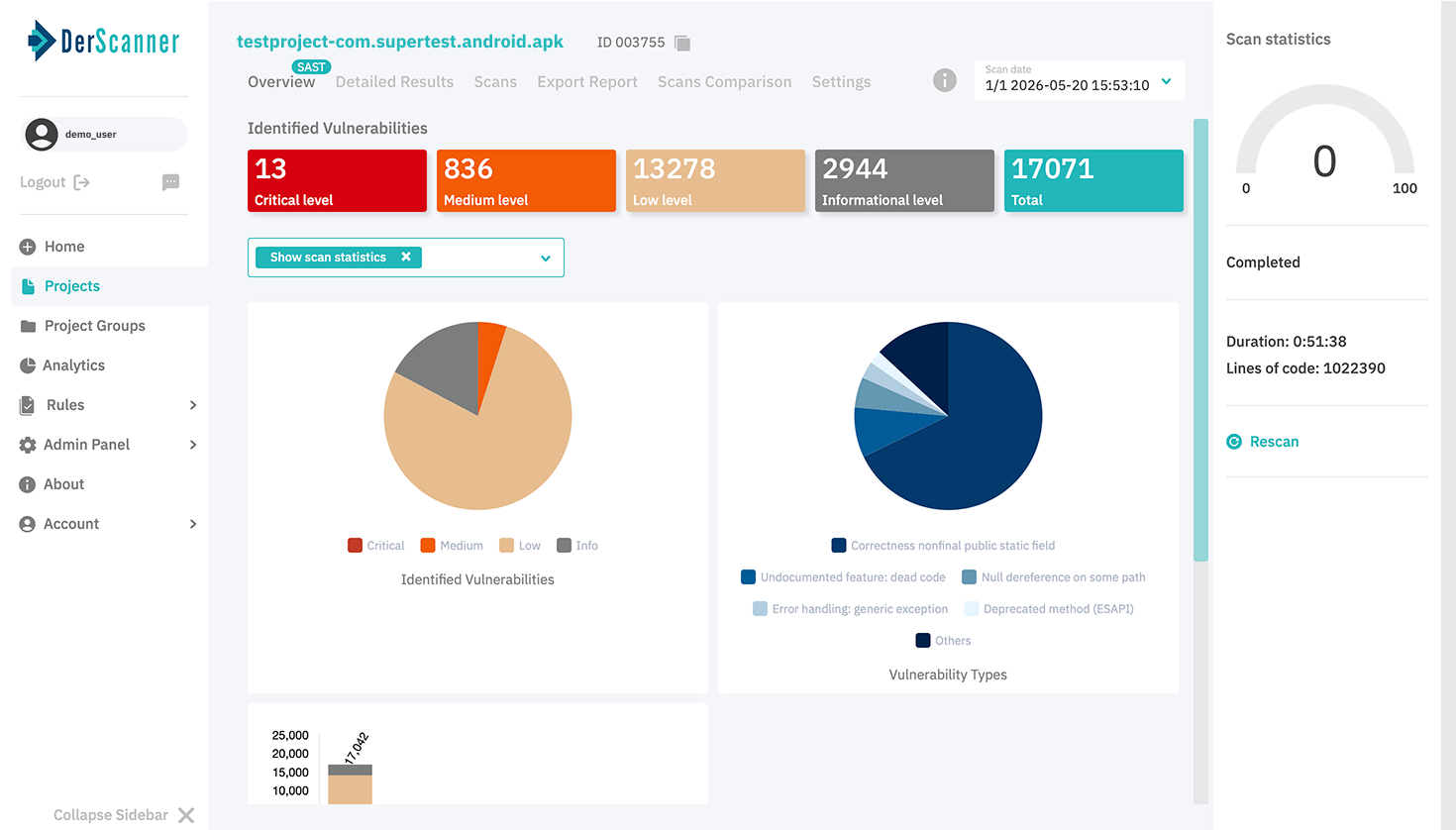Click the Project Groups folder icon
The width and height of the screenshot is (1456, 830).
pos(28,326)
